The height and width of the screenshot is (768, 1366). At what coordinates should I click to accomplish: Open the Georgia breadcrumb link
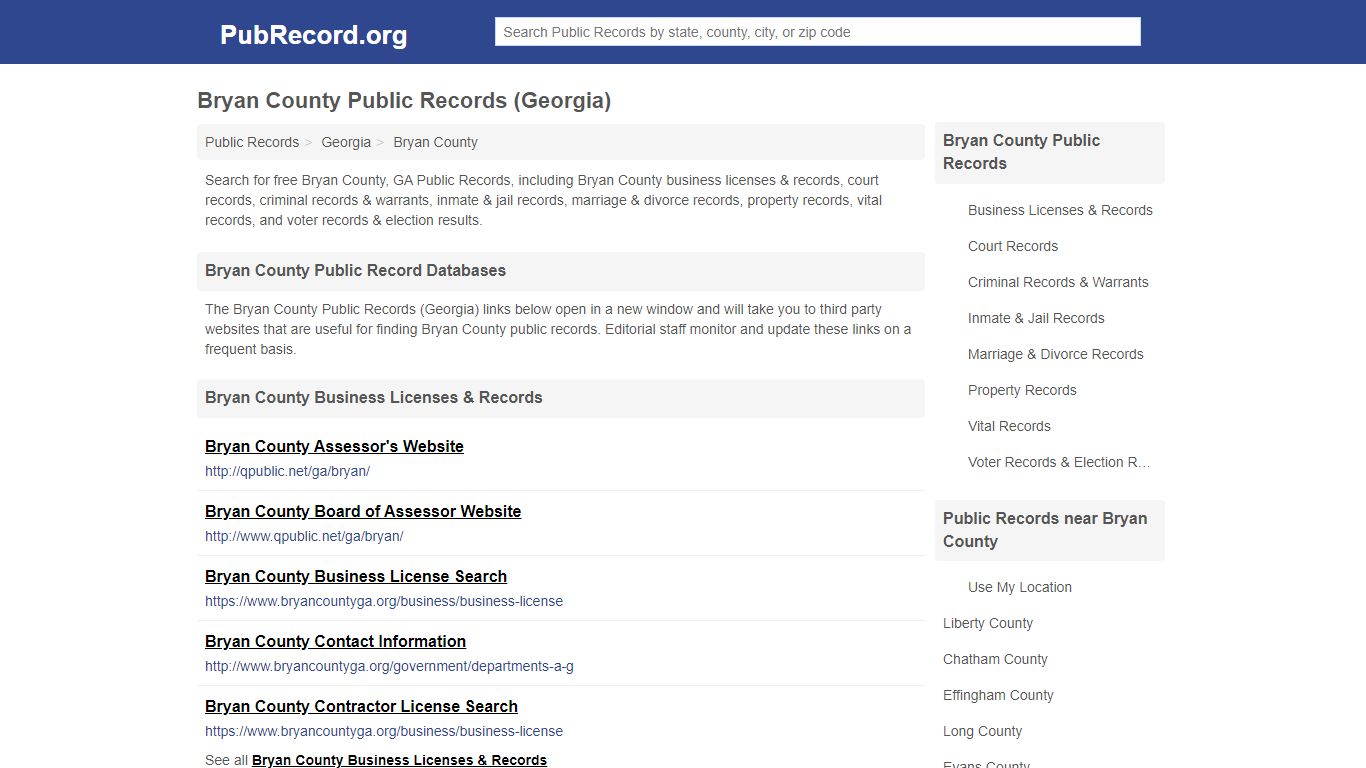coord(346,142)
